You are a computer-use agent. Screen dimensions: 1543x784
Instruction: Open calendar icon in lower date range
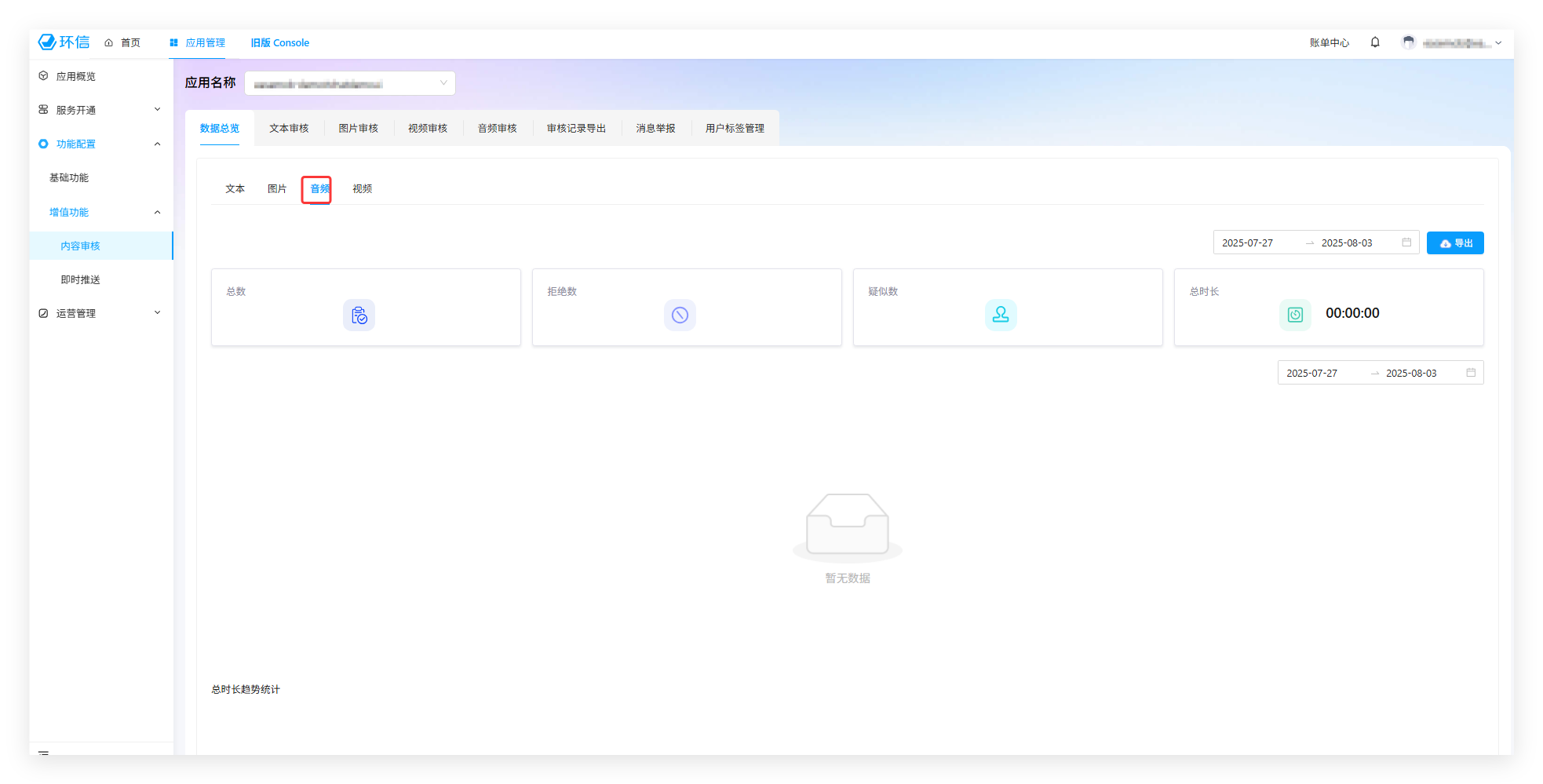tap(1471, 373)
